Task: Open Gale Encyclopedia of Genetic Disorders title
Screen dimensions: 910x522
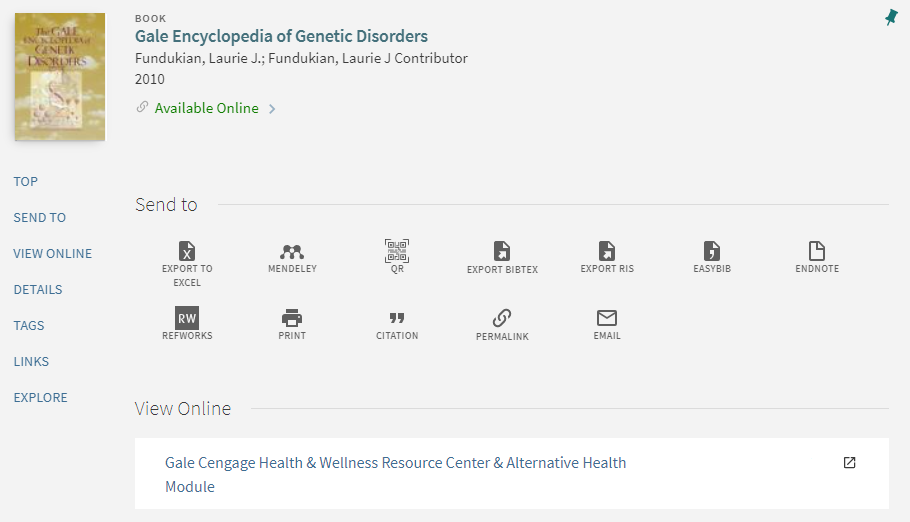Action: (x=281, y=37)
